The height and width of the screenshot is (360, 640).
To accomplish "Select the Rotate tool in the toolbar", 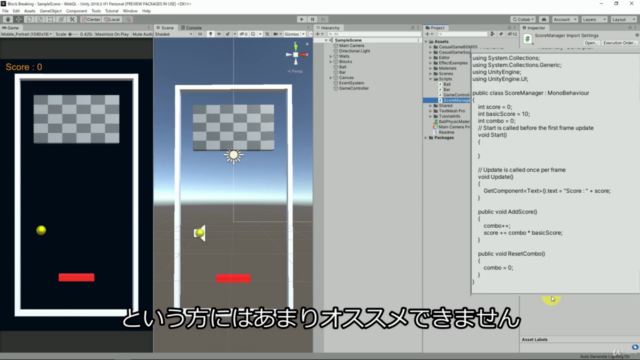I will pos(29,19).
